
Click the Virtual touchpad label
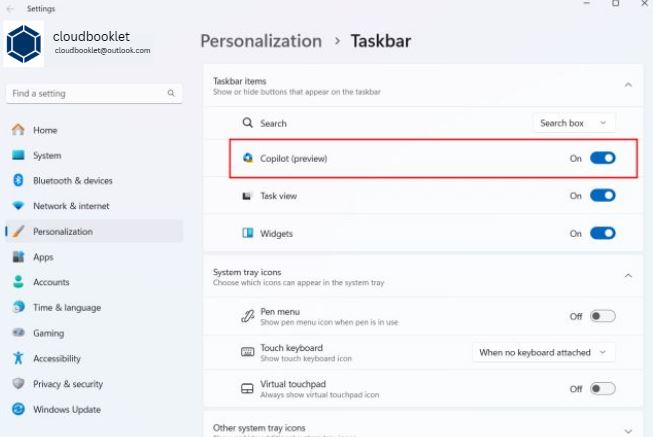pos(293,384)
